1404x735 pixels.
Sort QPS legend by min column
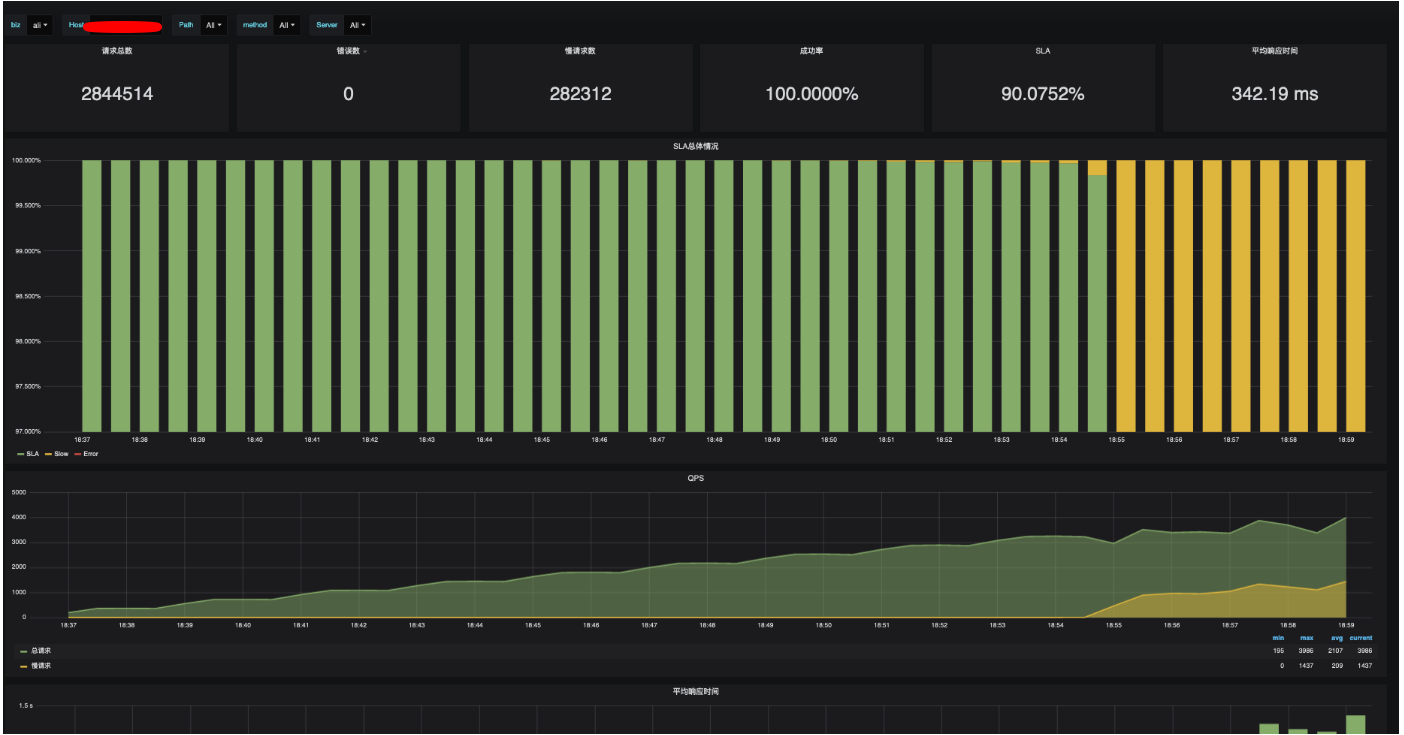(1278, 638)
